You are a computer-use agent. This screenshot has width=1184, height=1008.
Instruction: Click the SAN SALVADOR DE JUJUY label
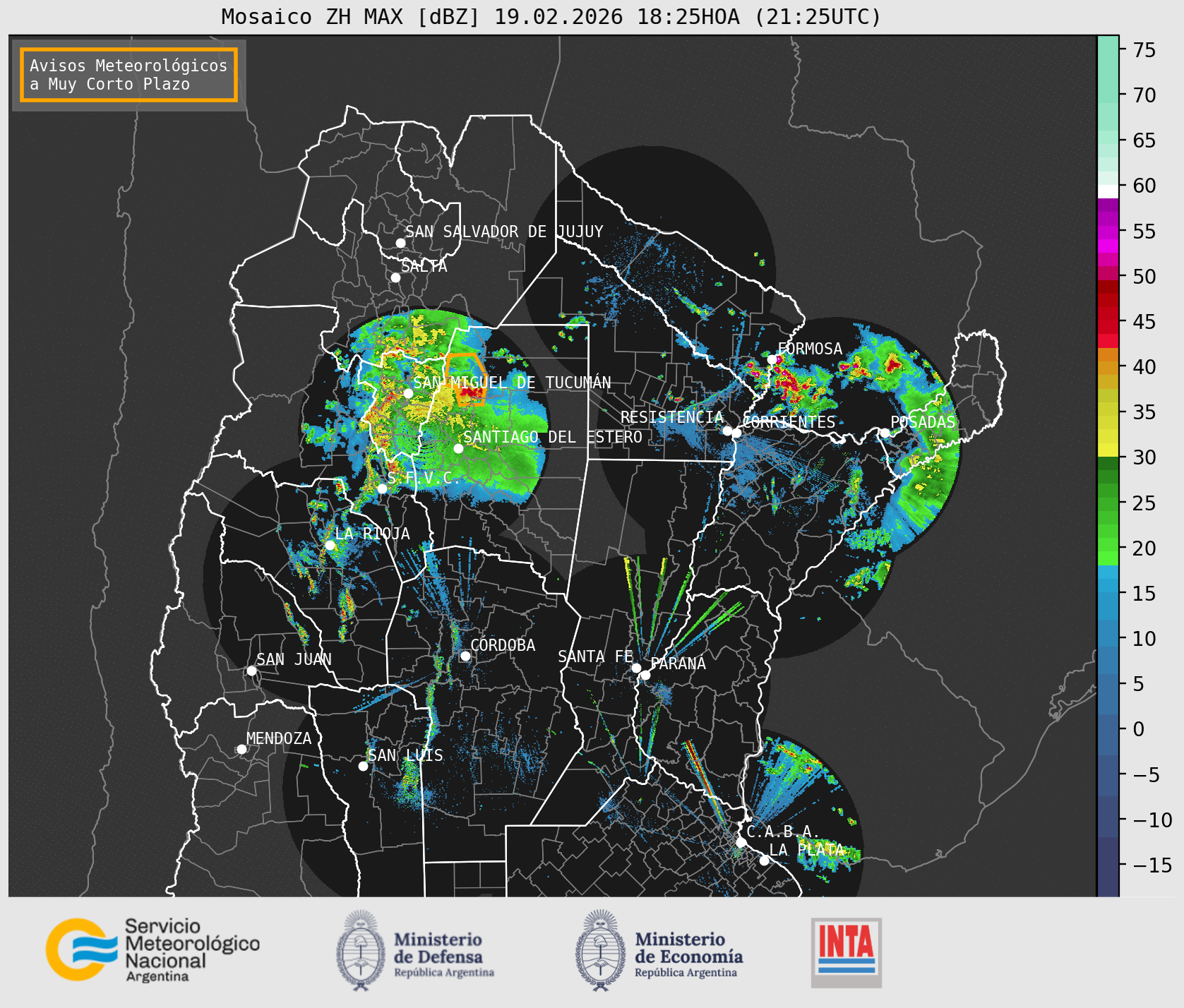[x=504, y=232]
